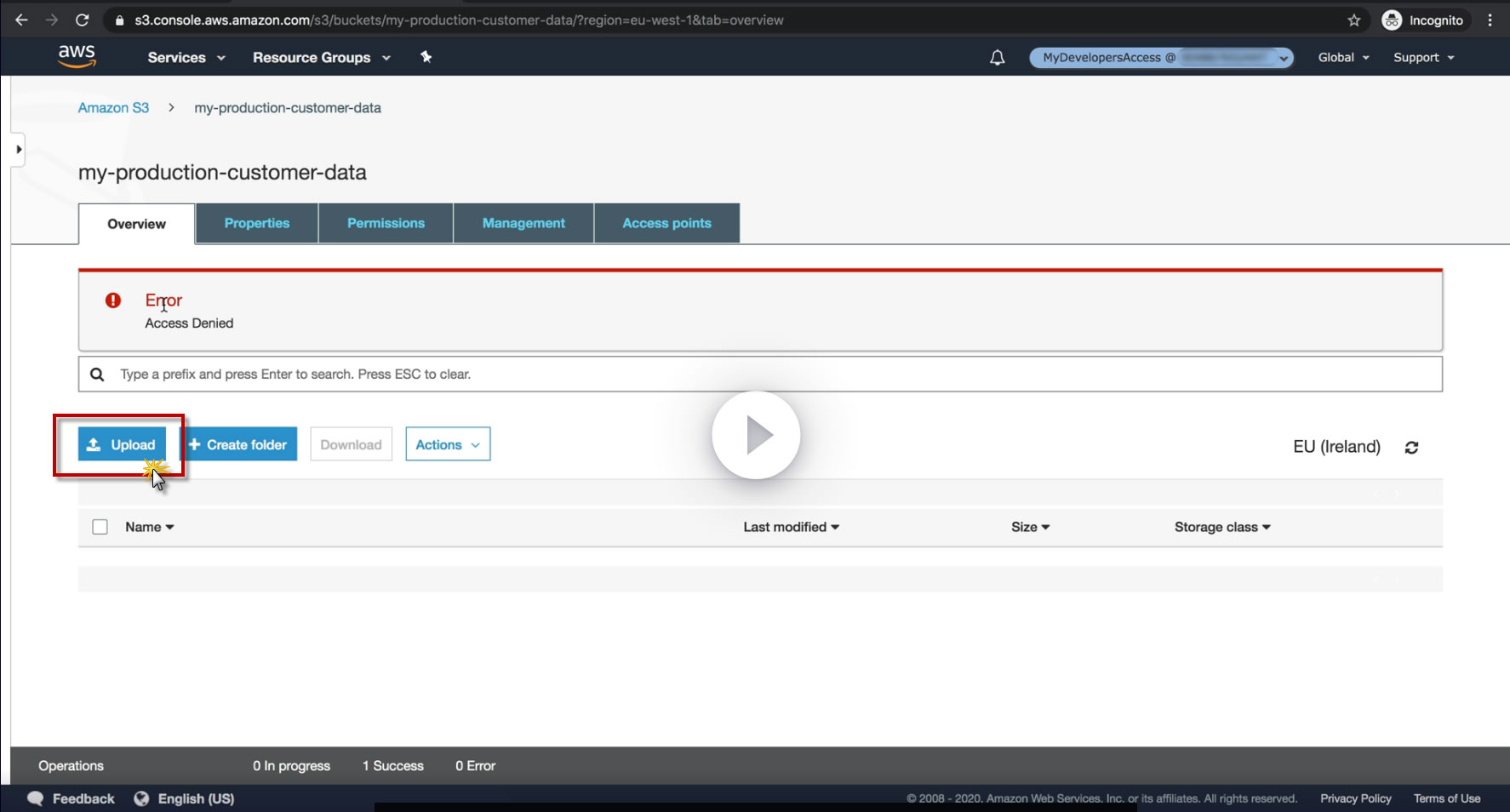Click the '0 Error' operations status
The width and height of the screenshot is (1510, 812).
tap(475, 766)
